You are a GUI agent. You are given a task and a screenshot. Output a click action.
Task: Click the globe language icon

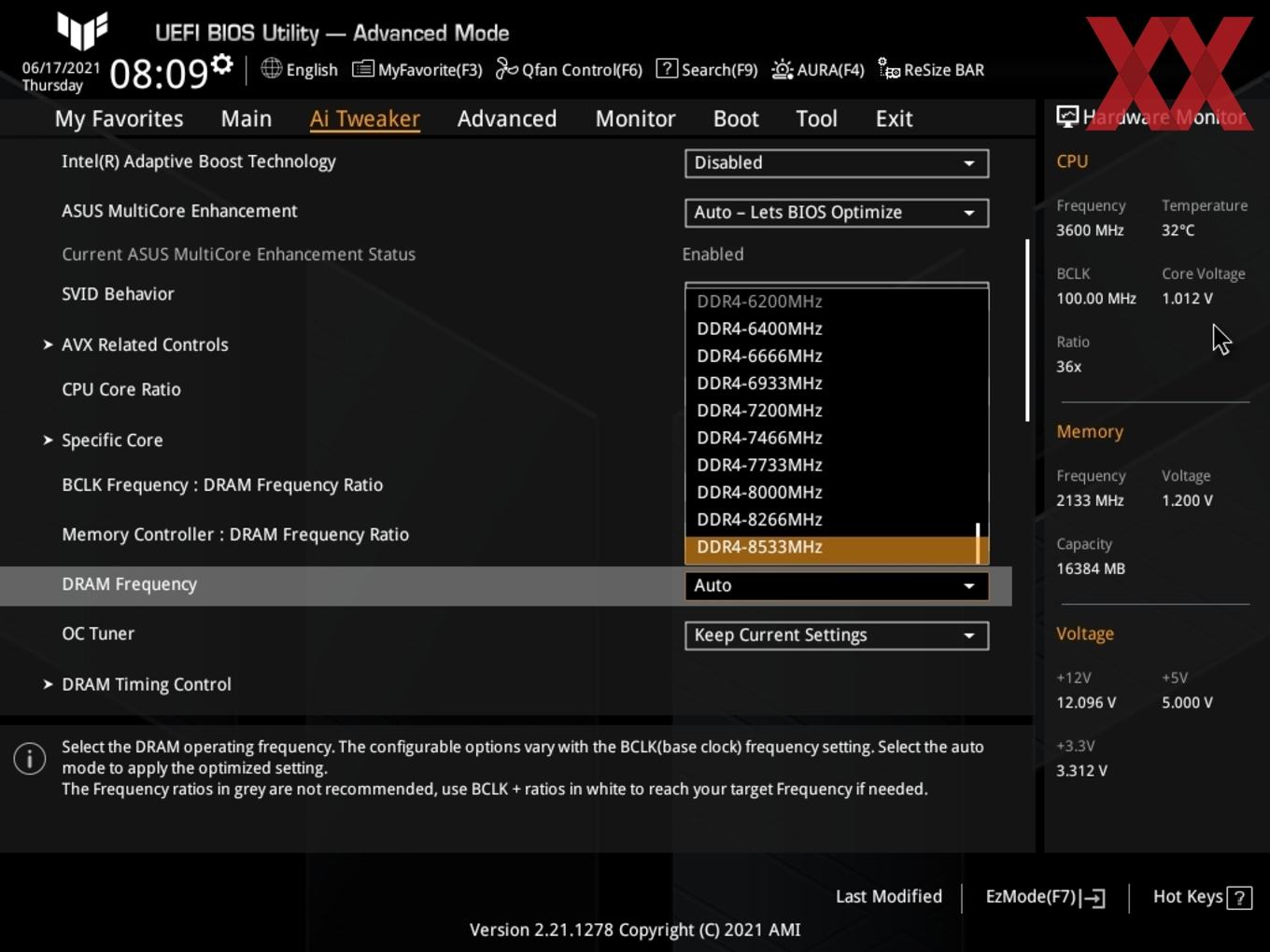[x=271, y=68]
